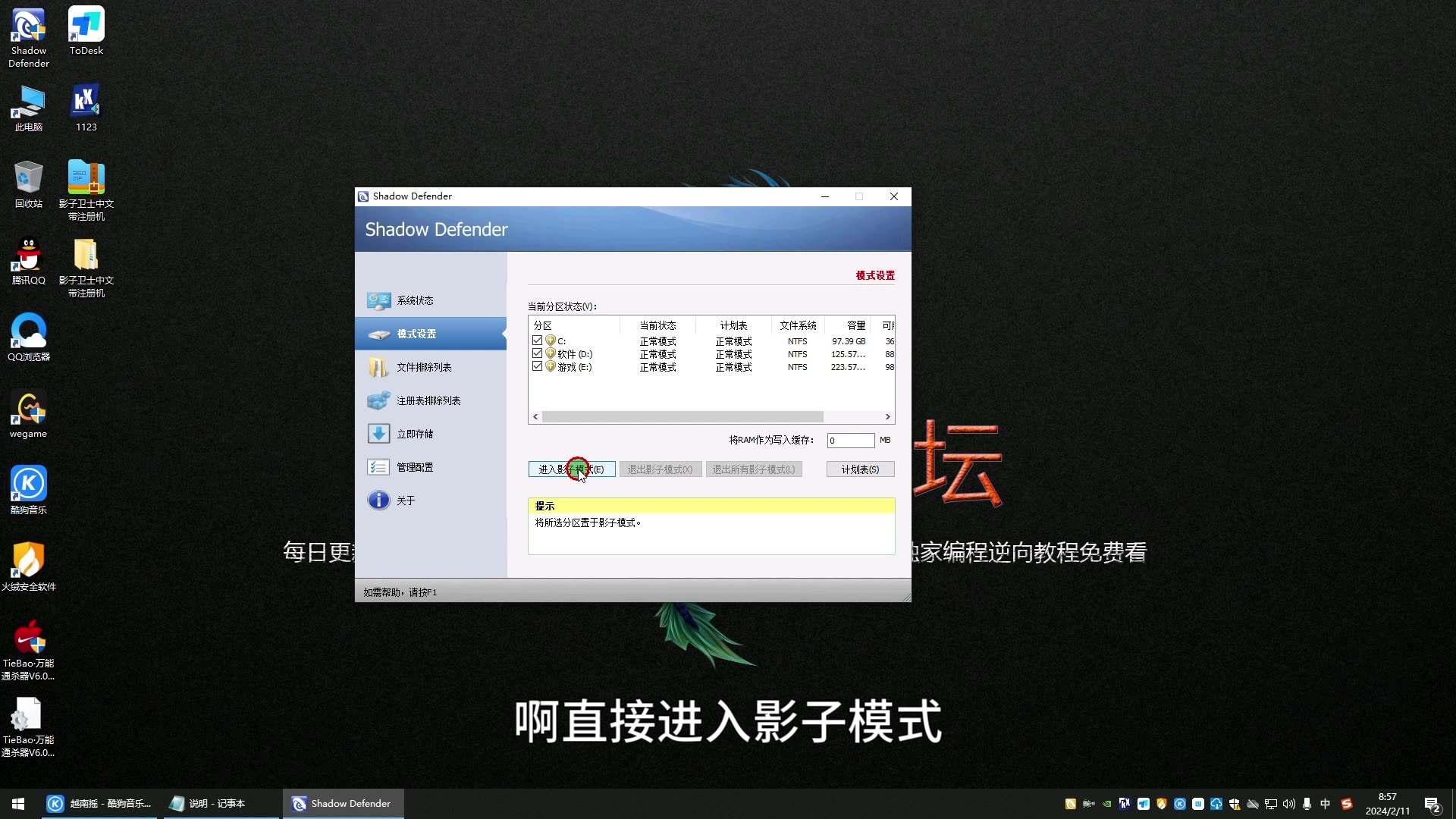Focus the RAM write cache MB field
1456x819 pixels.
851,441
